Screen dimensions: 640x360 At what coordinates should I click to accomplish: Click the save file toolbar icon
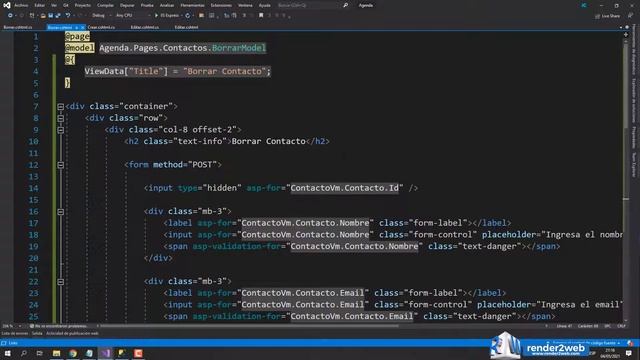click(x=51, y=16)
